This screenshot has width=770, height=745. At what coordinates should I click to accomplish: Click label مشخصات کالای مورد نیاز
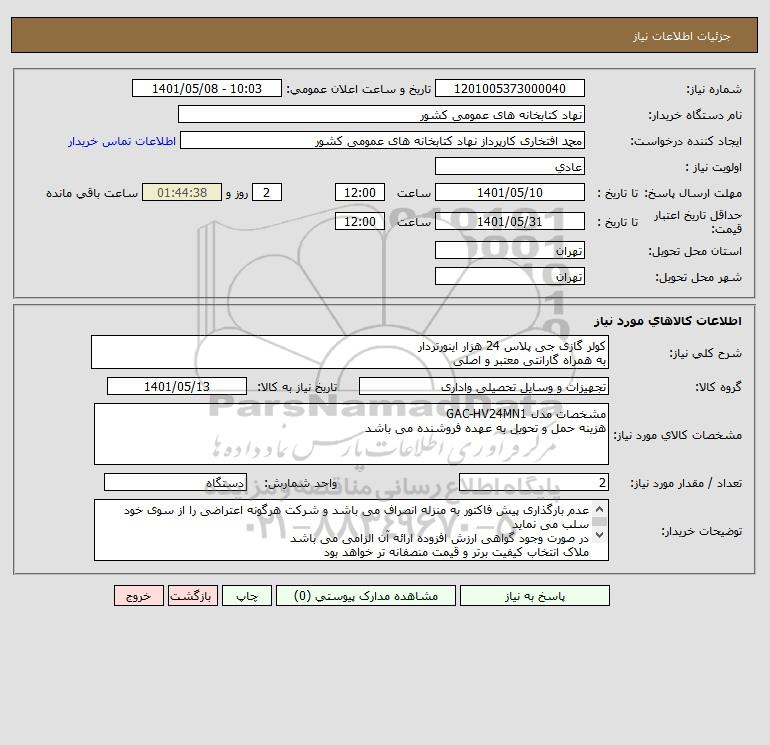[678, 435]
